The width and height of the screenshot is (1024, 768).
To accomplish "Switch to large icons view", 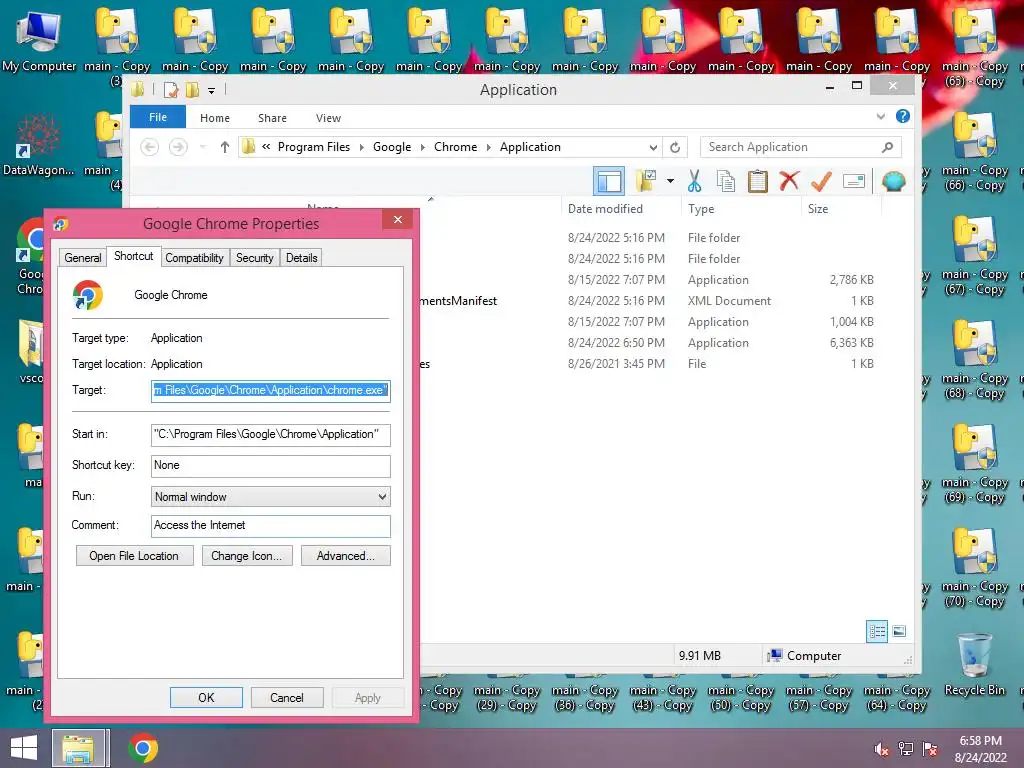I will point(899,631).
